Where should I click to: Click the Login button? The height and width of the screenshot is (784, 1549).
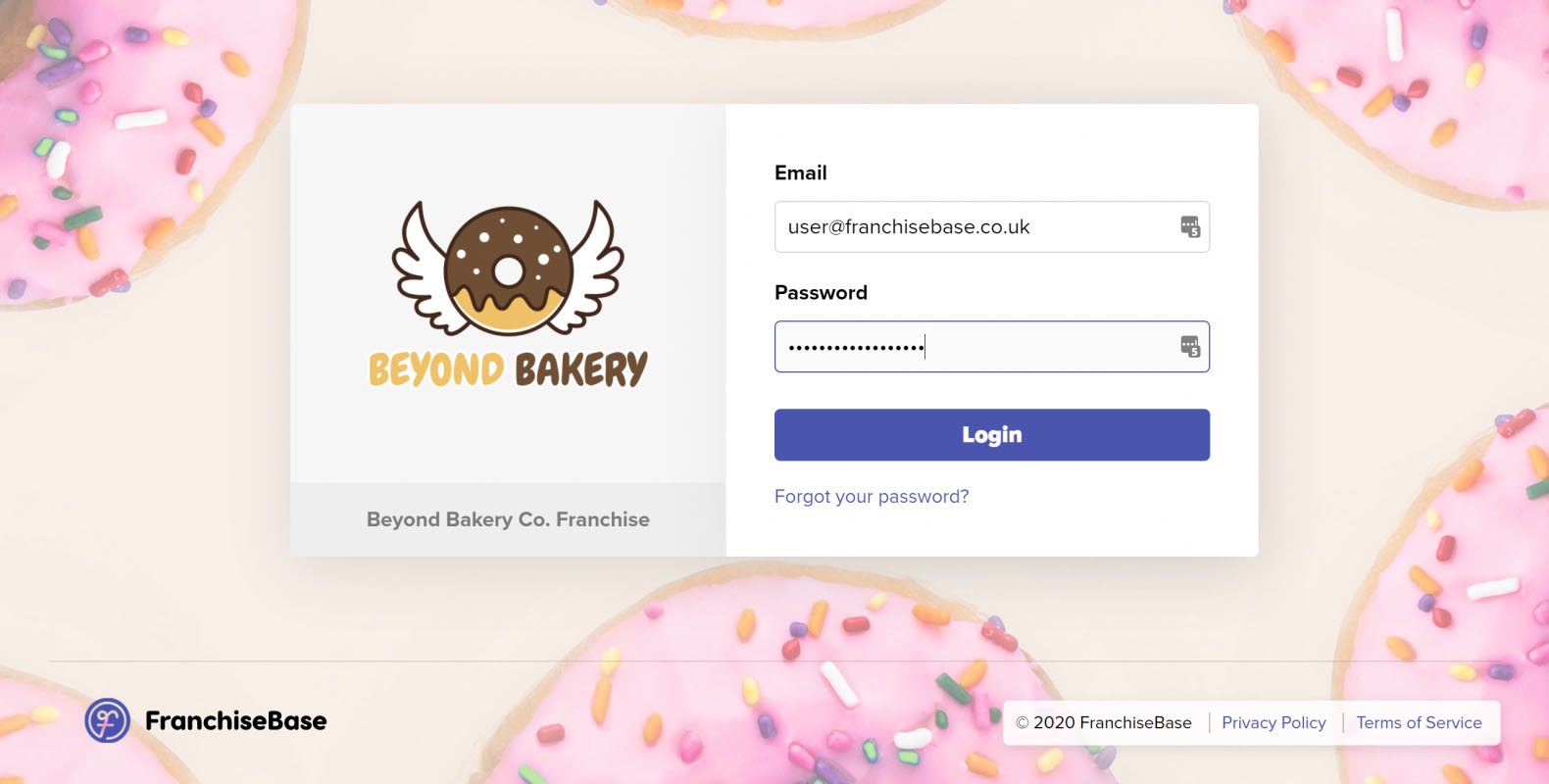click(992, 435)
